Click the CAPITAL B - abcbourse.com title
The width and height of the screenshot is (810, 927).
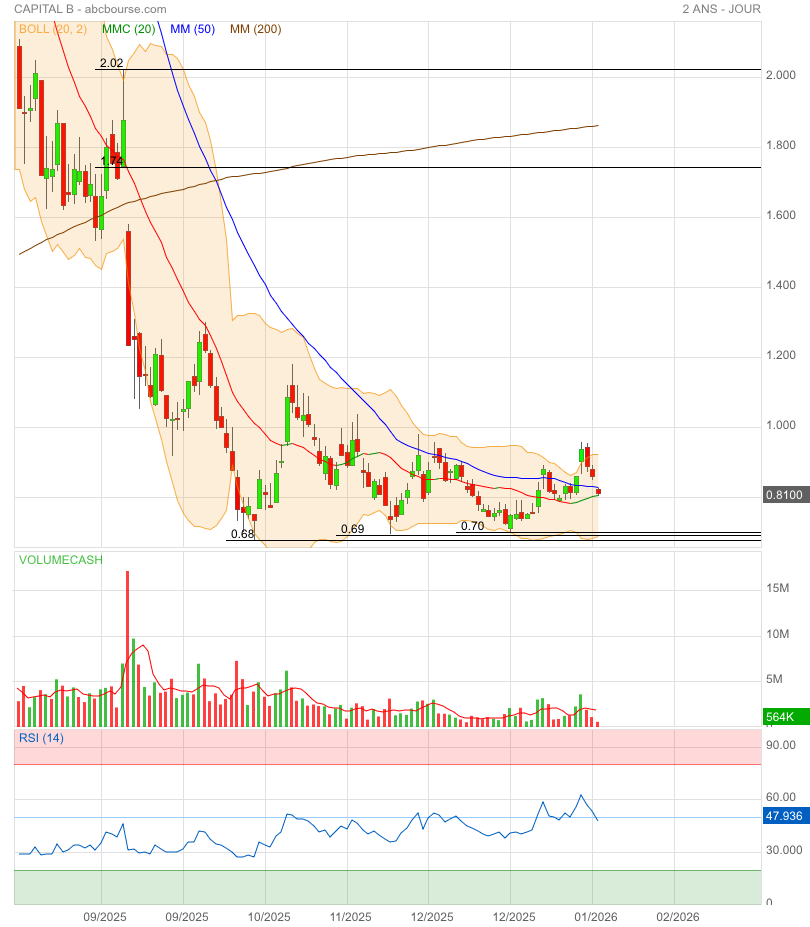pyautogui.click(x=90, y=9)
